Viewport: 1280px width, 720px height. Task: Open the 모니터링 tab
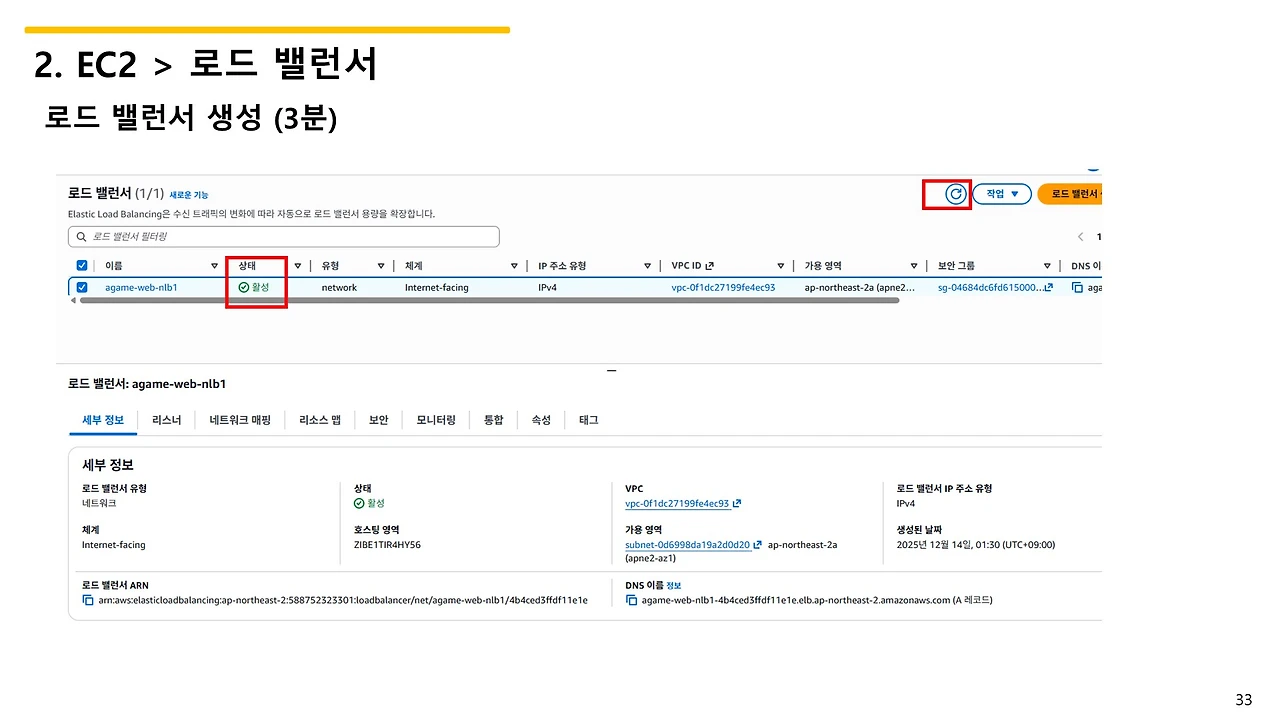(435, 420)
